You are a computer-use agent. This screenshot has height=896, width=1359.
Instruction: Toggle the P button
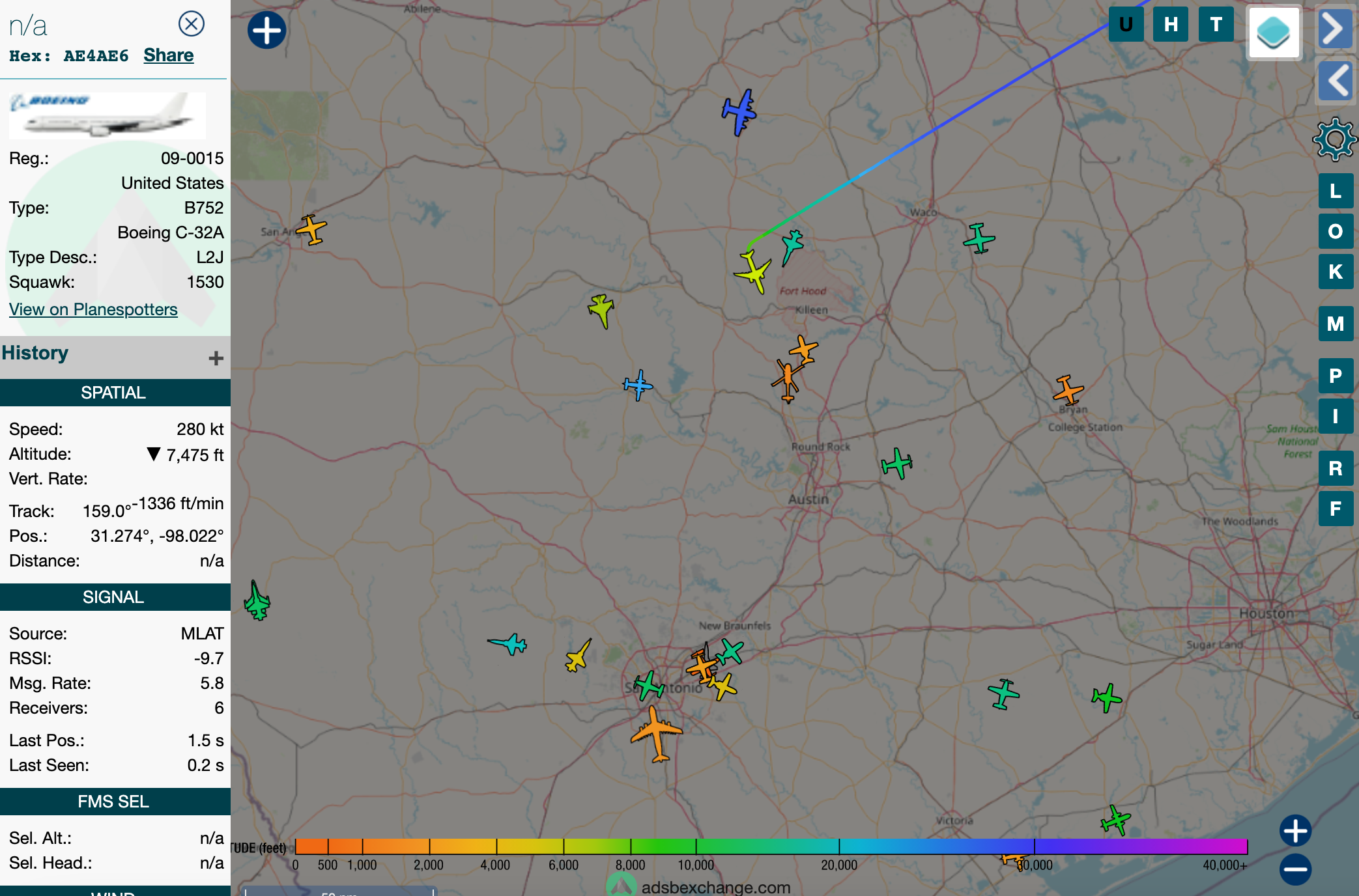pyautogui.click(x=1336, y=376)
